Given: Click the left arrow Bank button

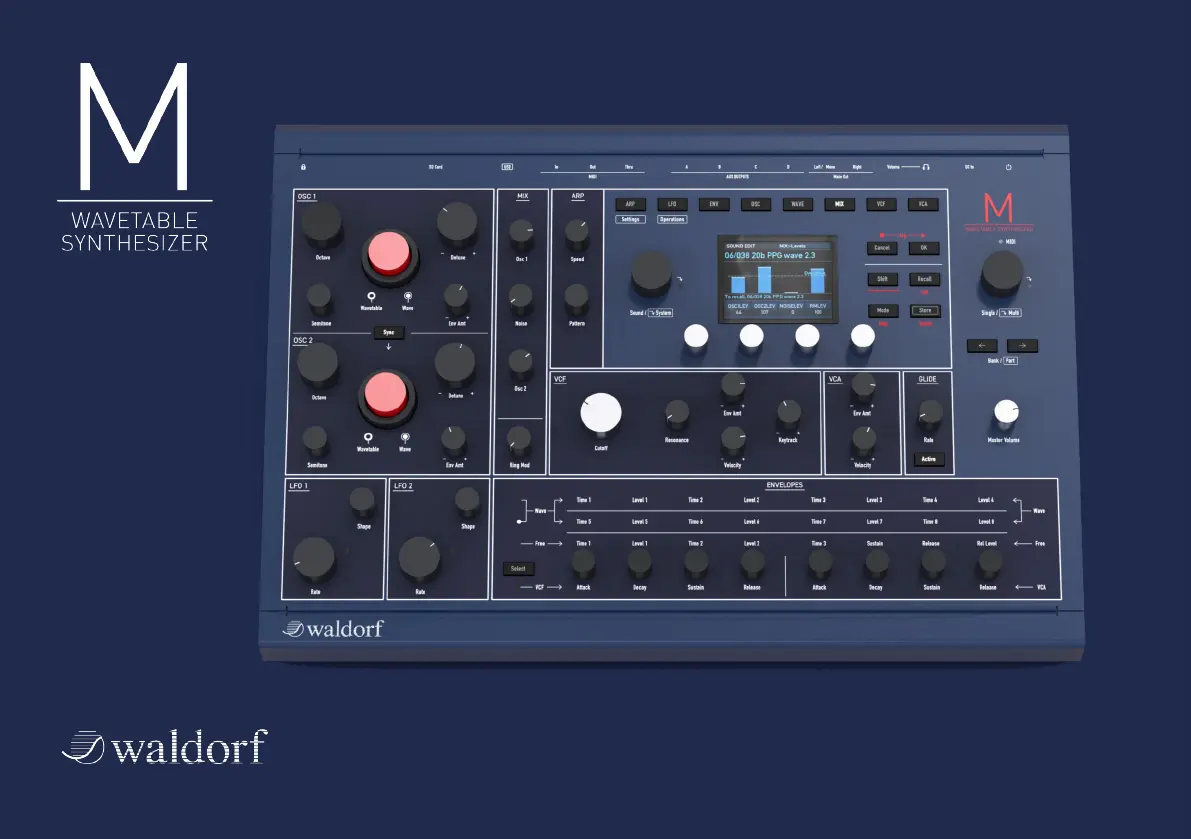Looking at the screenshot, I should point(981,345).
